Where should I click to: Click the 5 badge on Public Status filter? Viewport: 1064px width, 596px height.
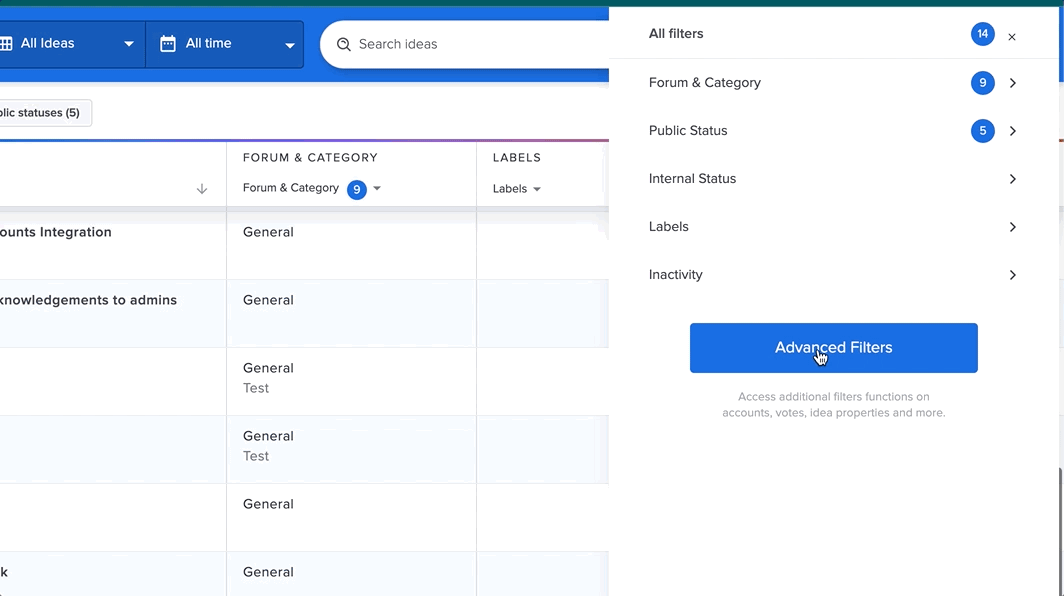click(983, 131)
